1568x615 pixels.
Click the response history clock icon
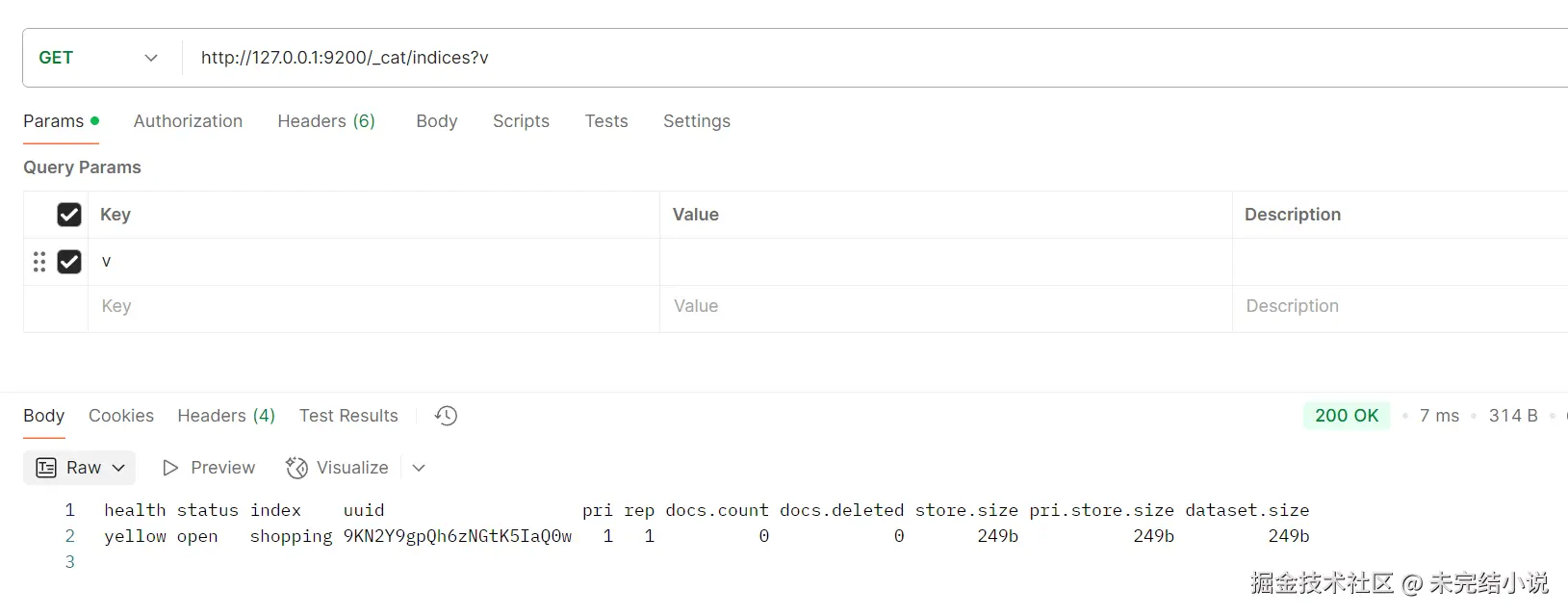coord(446,416)
